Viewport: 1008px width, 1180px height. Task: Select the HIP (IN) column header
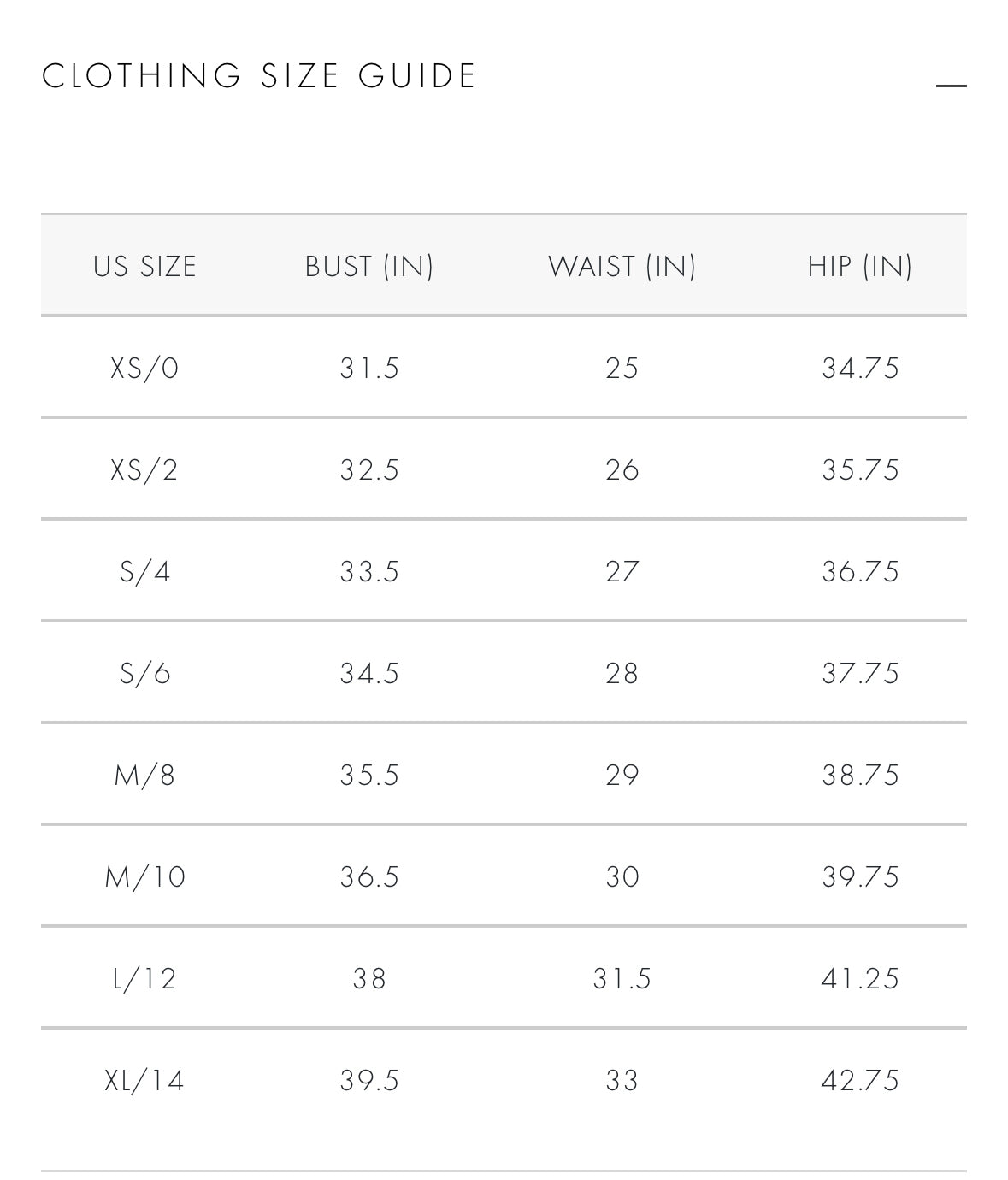[x=860, y=266]
